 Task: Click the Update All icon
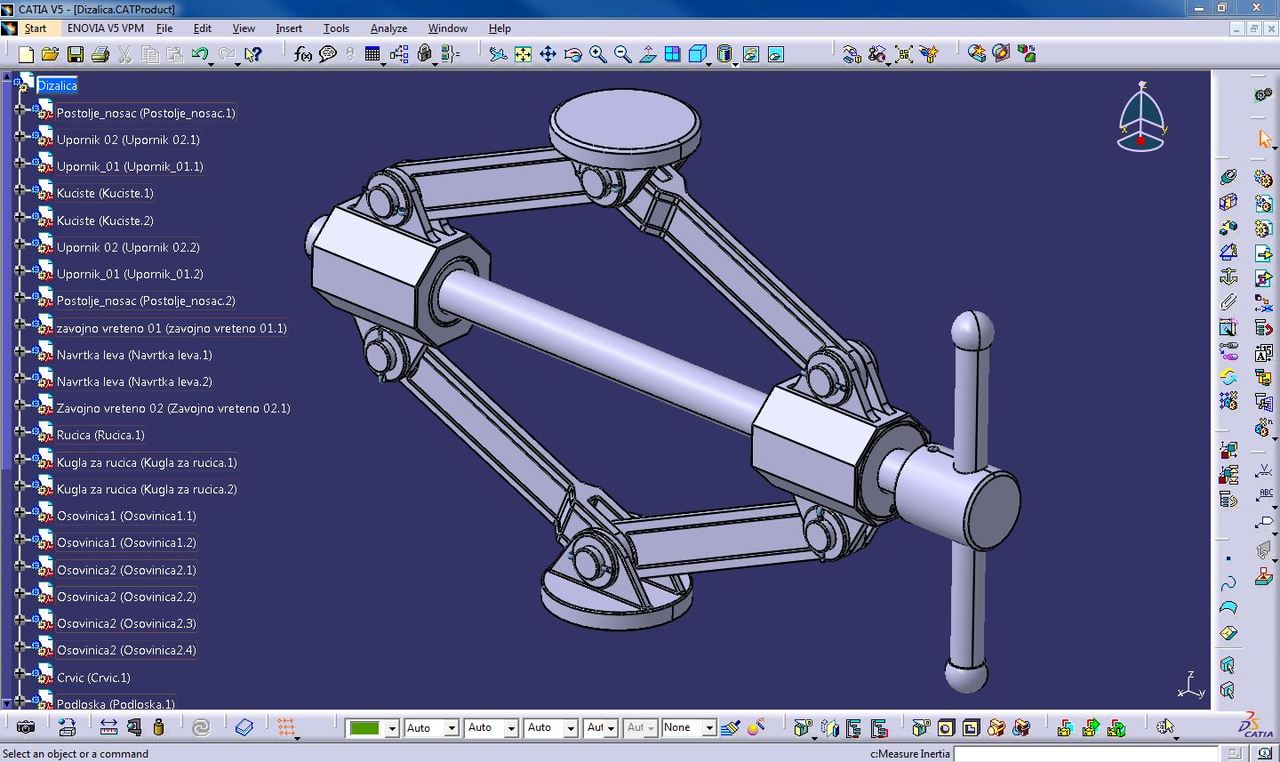coord(201,727)
